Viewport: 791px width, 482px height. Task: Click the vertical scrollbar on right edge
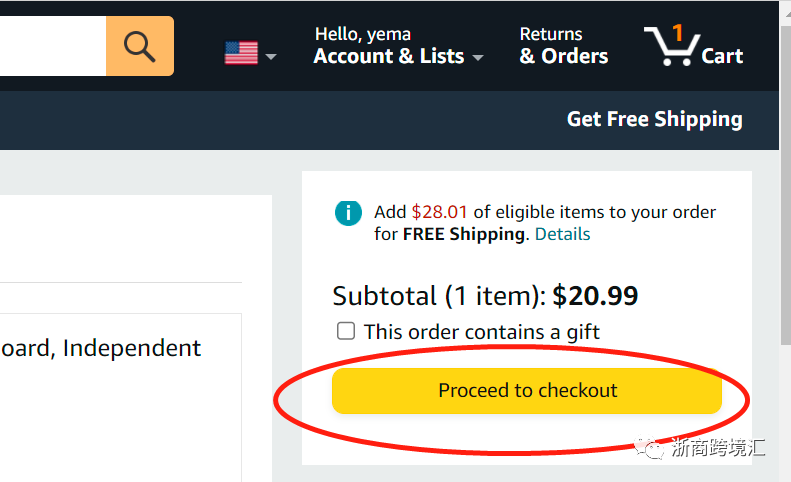(x=785, y=300)
